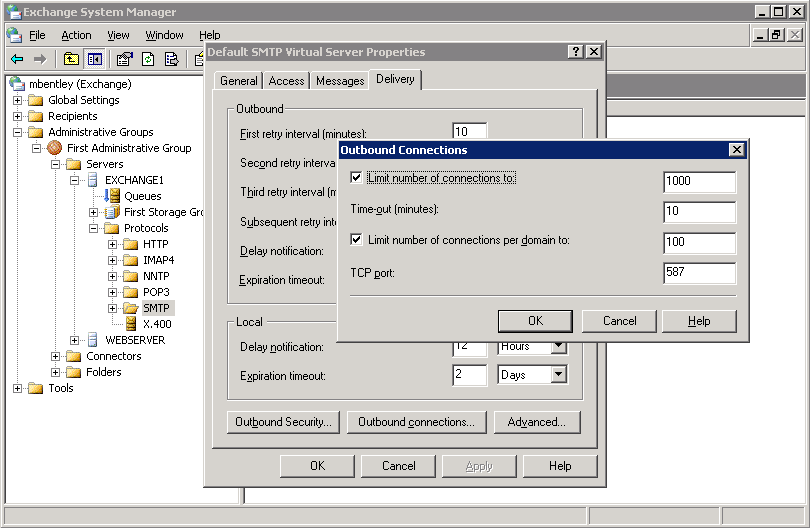Select the mbentley (Exchange) root node icon
Screen dimensions: 810x528
pyautogui.click(x=18, y=84)
